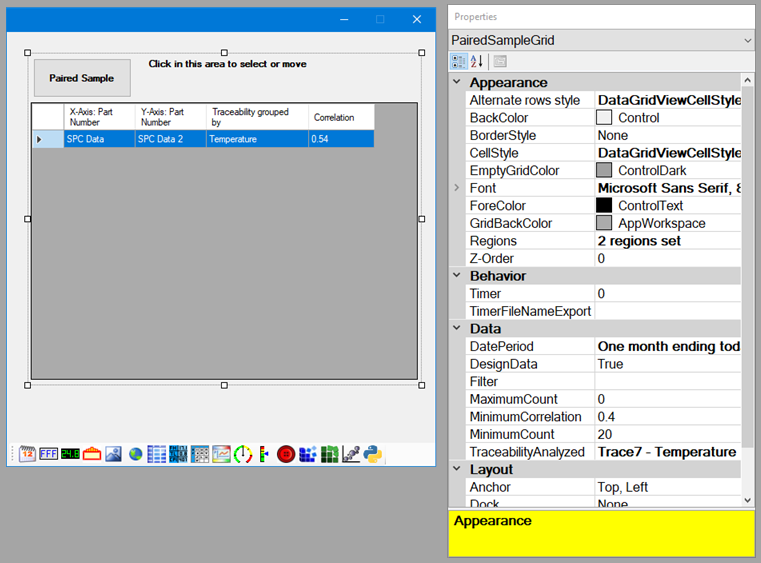The image size is (761, 563).
Task: Select the DesignData property row
Action: (x=530, y=364)
